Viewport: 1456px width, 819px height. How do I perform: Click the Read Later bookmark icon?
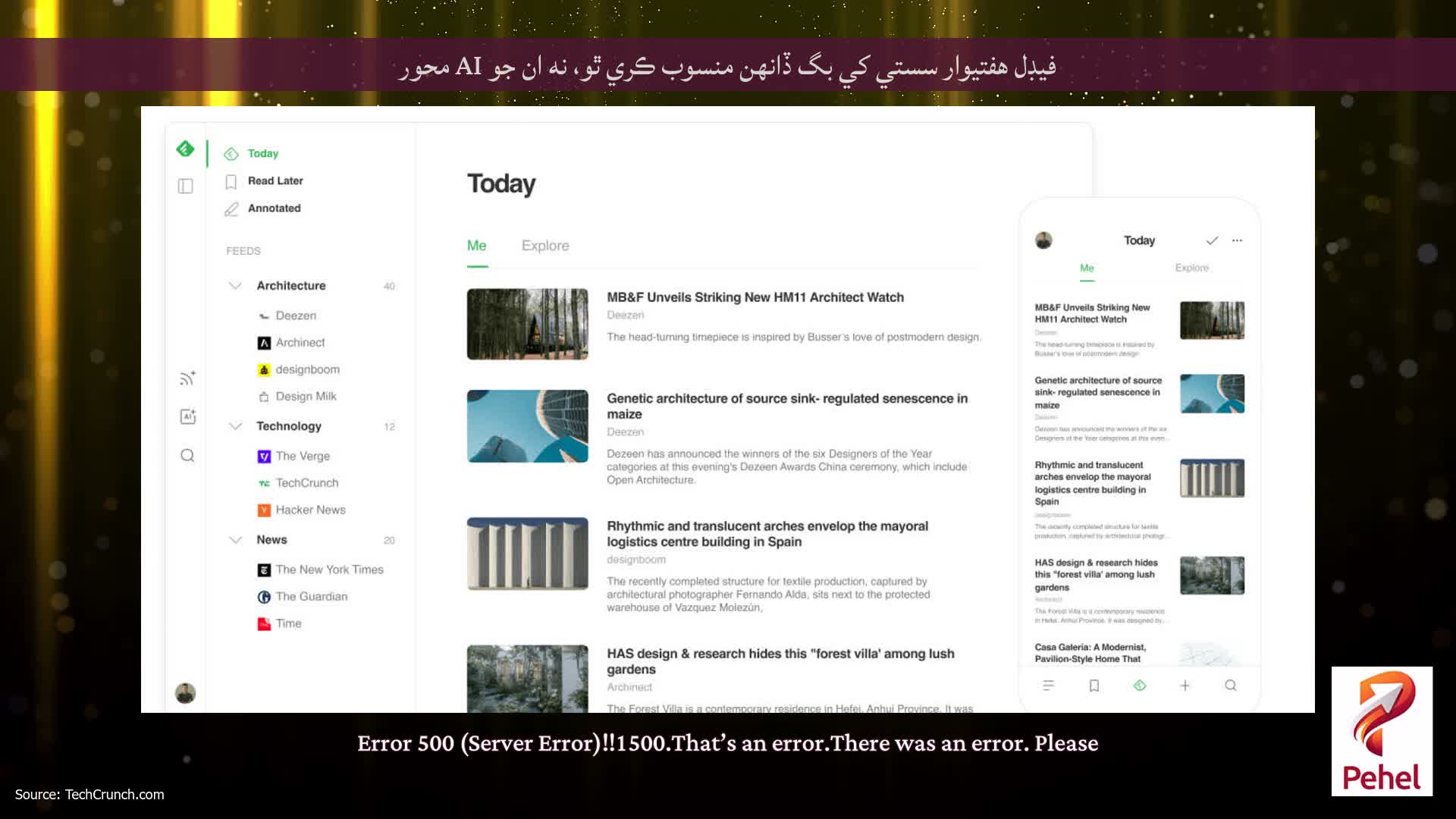coord(231,181)
